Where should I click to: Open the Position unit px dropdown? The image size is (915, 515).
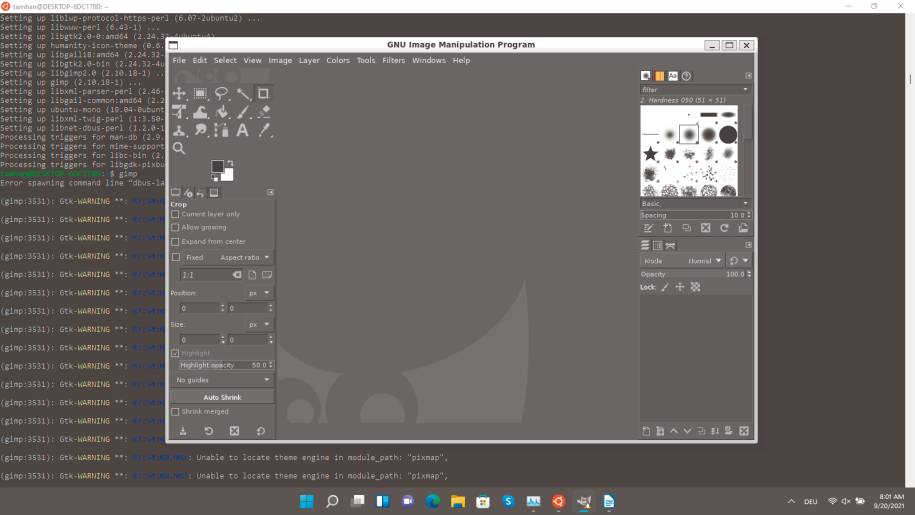coord(259,293)
